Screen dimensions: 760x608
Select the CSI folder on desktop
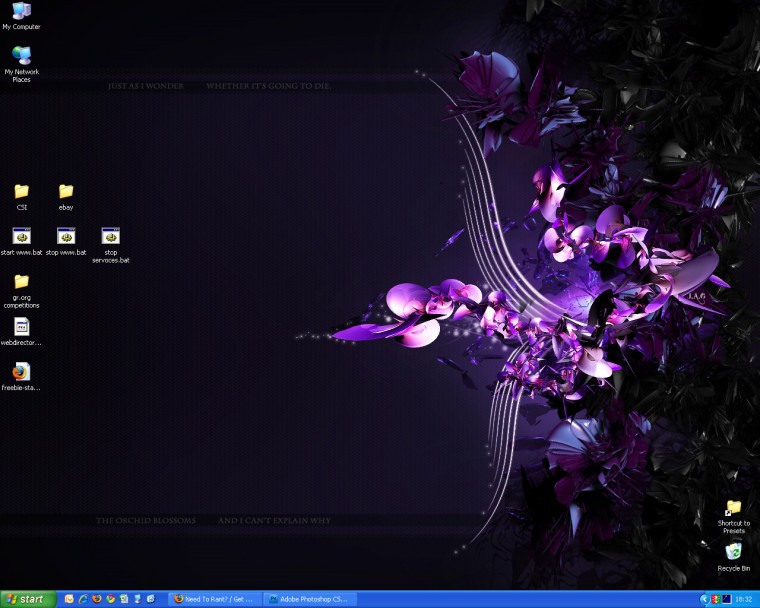click(21, 197)
